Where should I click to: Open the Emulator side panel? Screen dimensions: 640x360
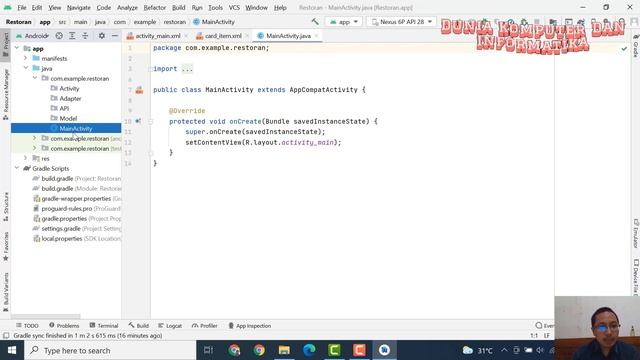(x=636, y=233)
